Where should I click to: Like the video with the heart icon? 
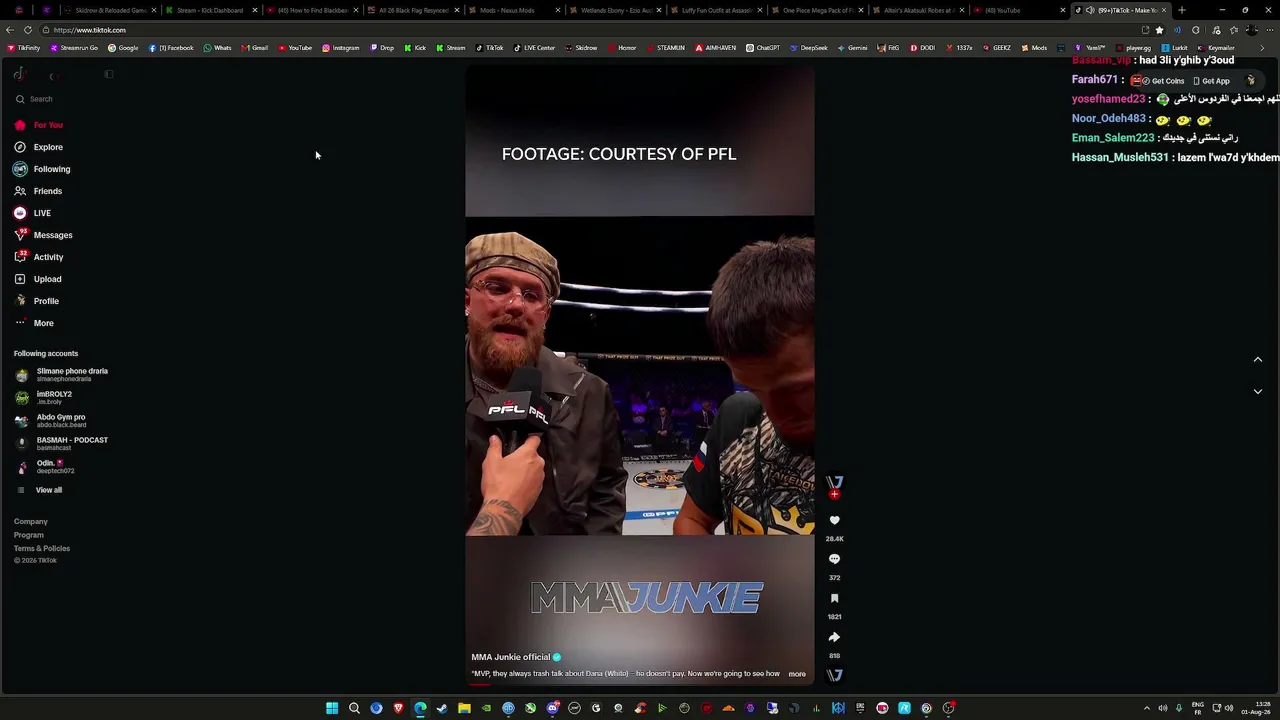(x=834, y=521)
